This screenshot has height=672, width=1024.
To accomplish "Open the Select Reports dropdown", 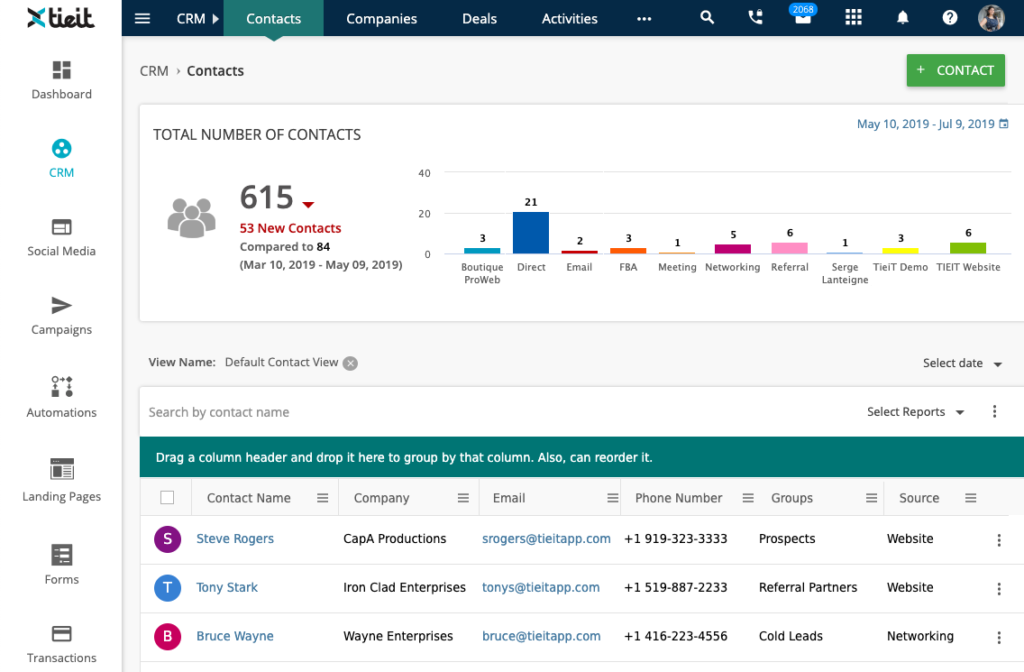I will point(915,412).
